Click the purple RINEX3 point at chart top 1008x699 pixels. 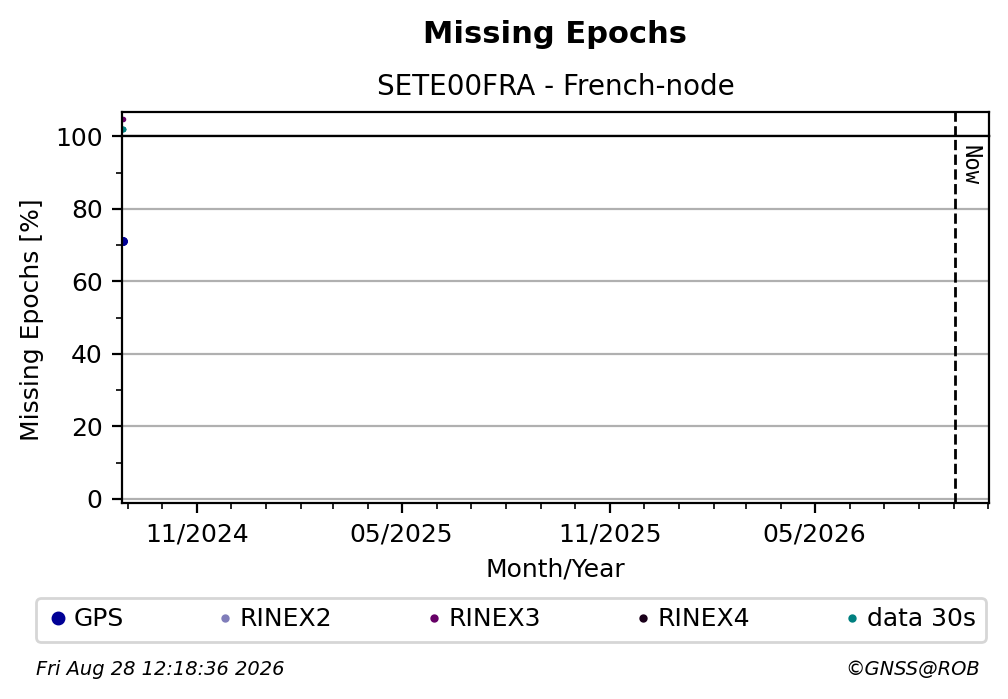(123, 120)
